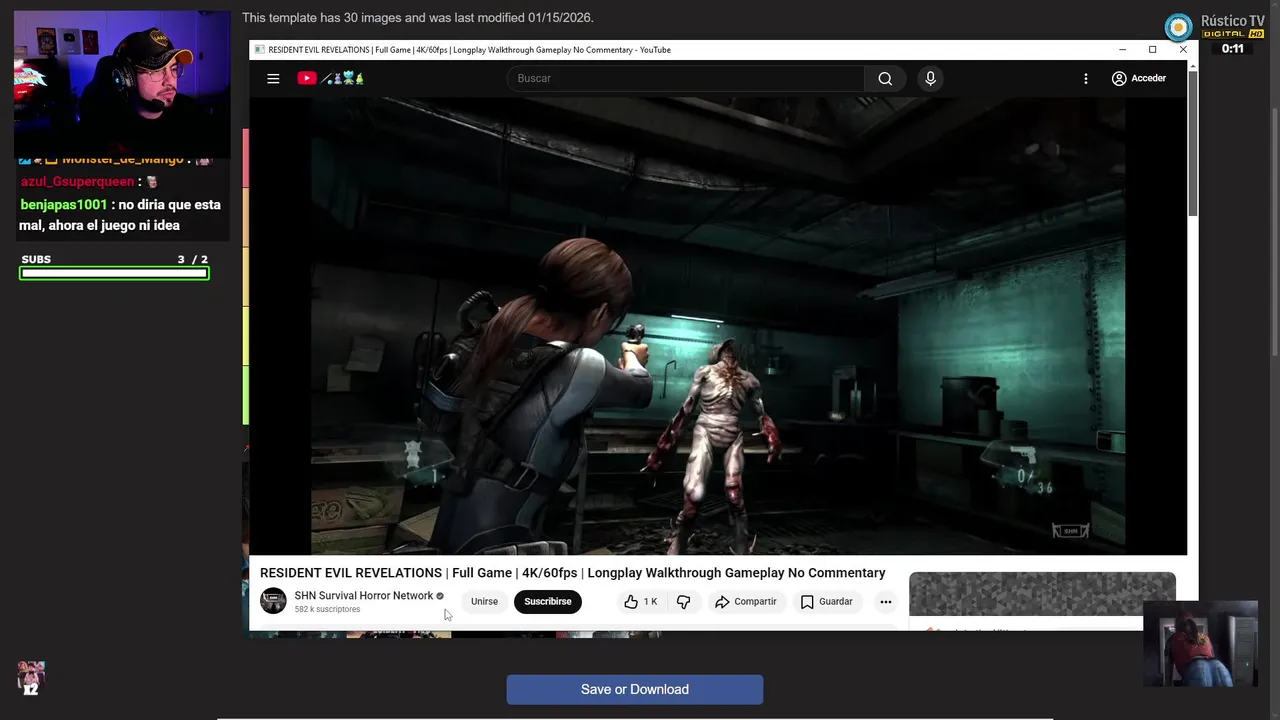Click the streamer webcam overlay
This screenshot has height=720, width=1280.
coord(122,82)
